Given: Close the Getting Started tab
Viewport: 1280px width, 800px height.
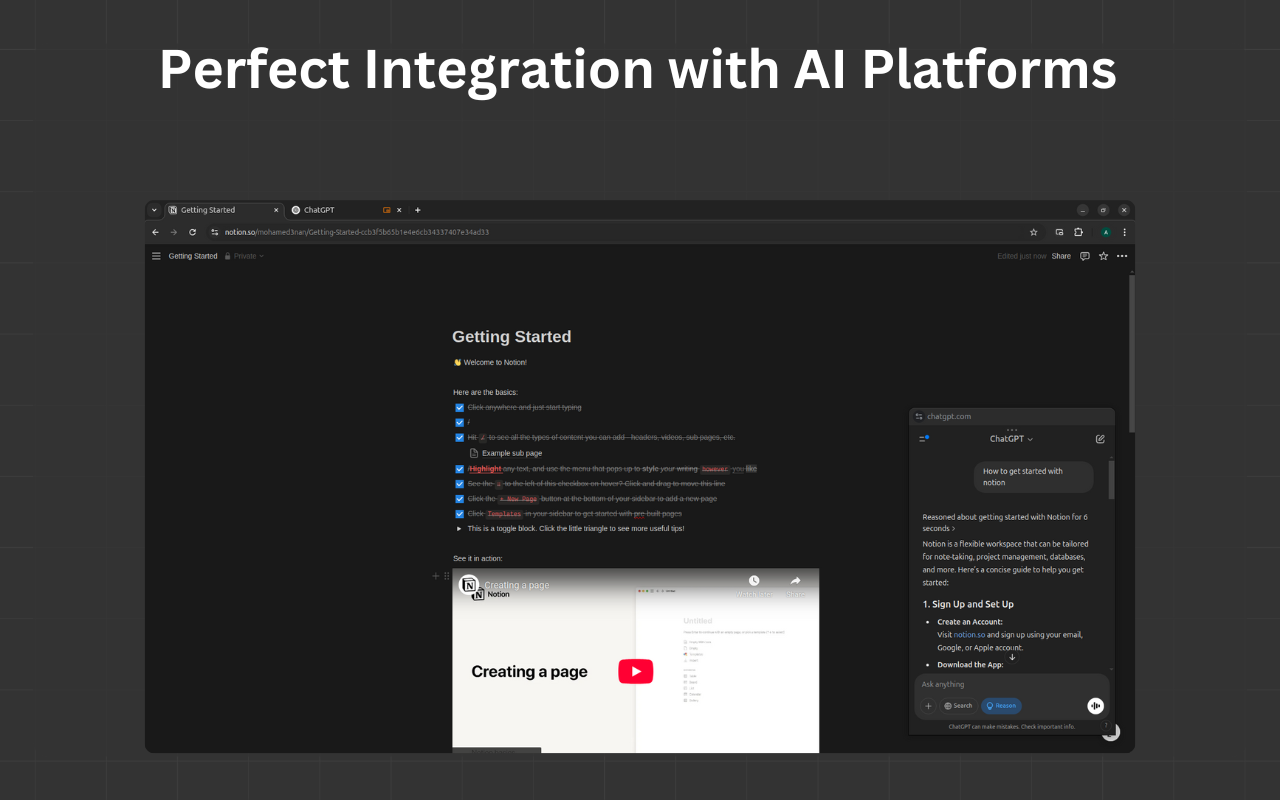Looking at the screenshot, I should click(x=277, y=210).
